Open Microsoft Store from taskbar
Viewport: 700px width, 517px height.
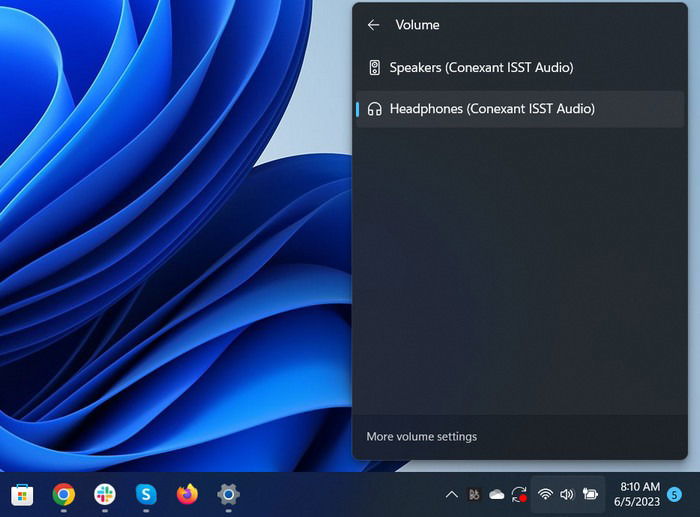22,495
